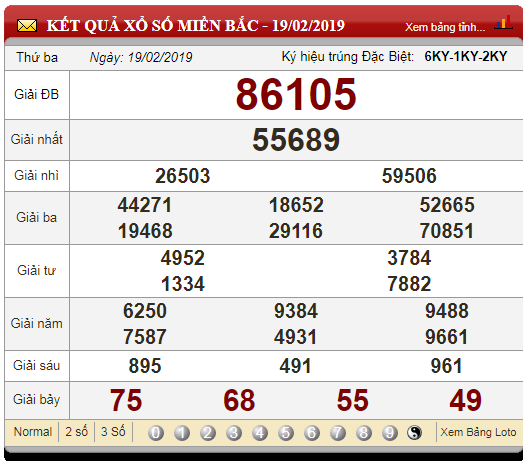523x461 pixels.
Task: Click second prize number 26503
Action: click(x=183, y=176)
